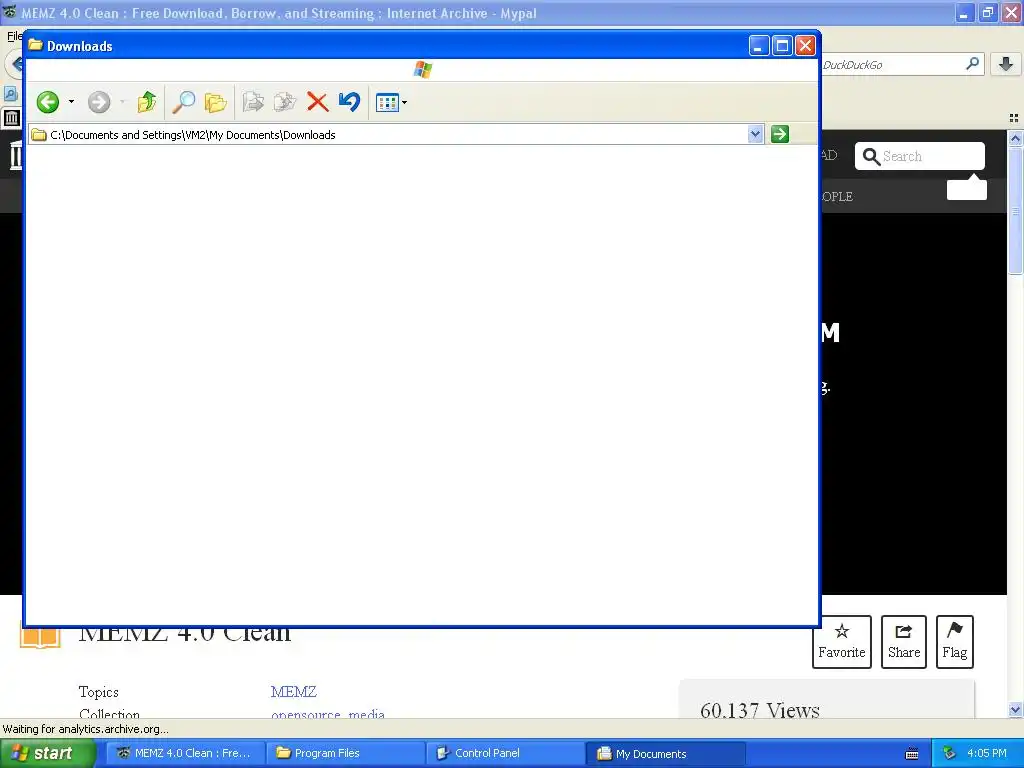Expand the Views dropdown arrow
The width and height of the screenshot is (1024, 768).
click(404, 103)
